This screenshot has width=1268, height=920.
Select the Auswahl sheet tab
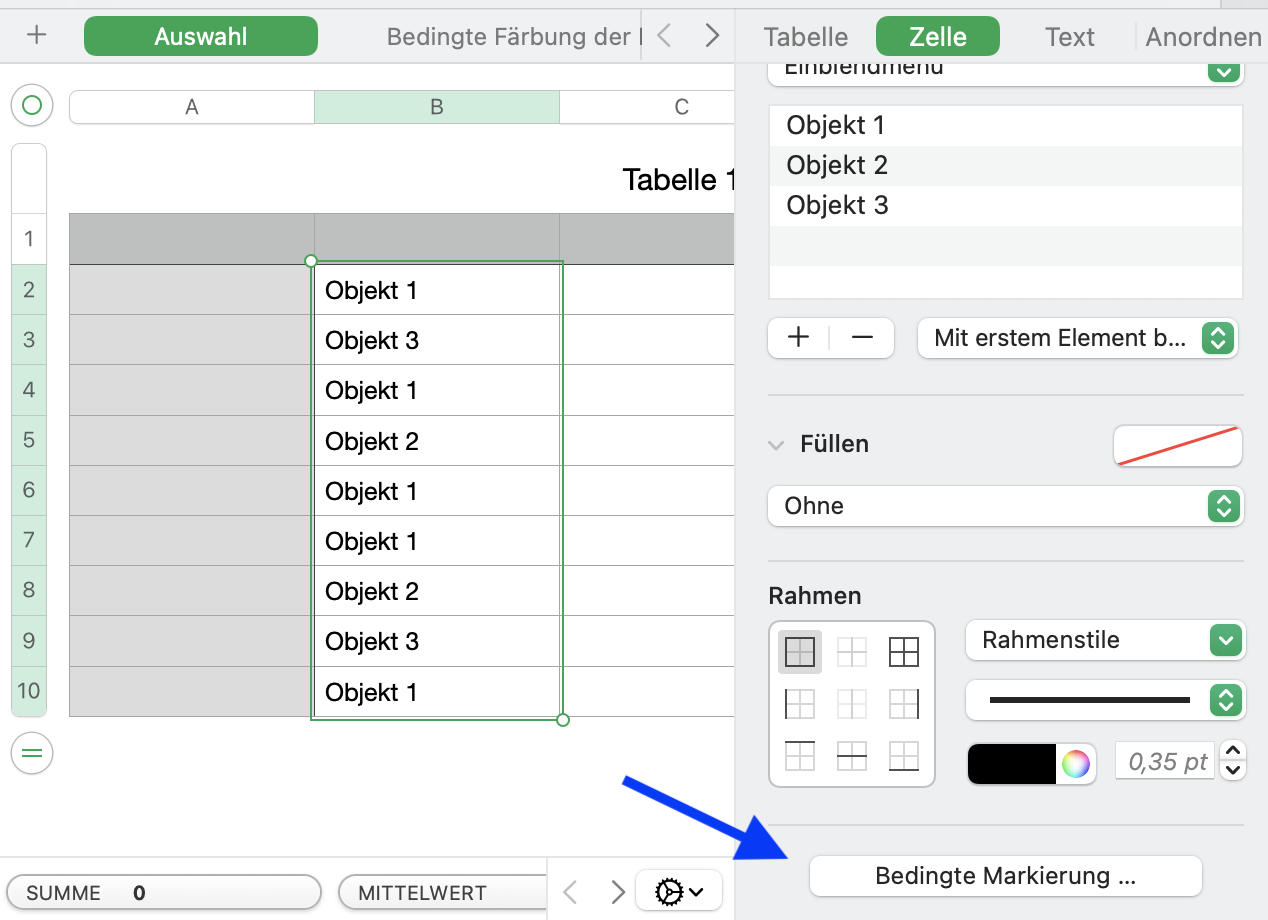201,37
